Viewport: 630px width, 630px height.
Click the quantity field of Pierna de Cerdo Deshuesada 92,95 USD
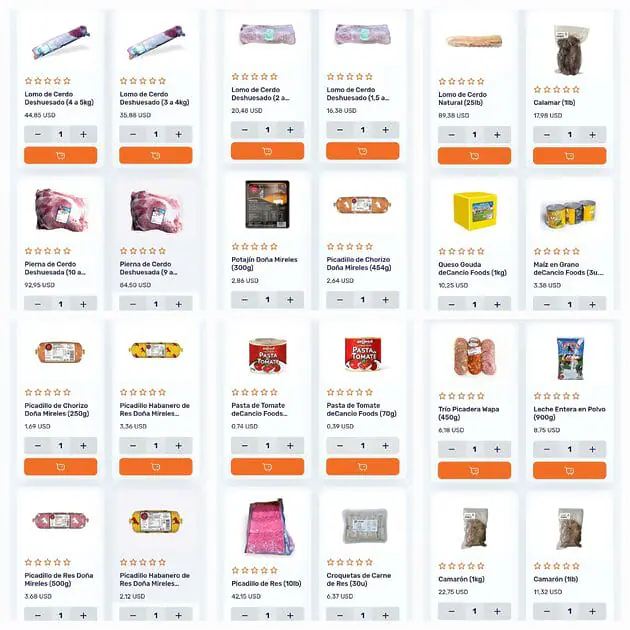pos(61,304)
